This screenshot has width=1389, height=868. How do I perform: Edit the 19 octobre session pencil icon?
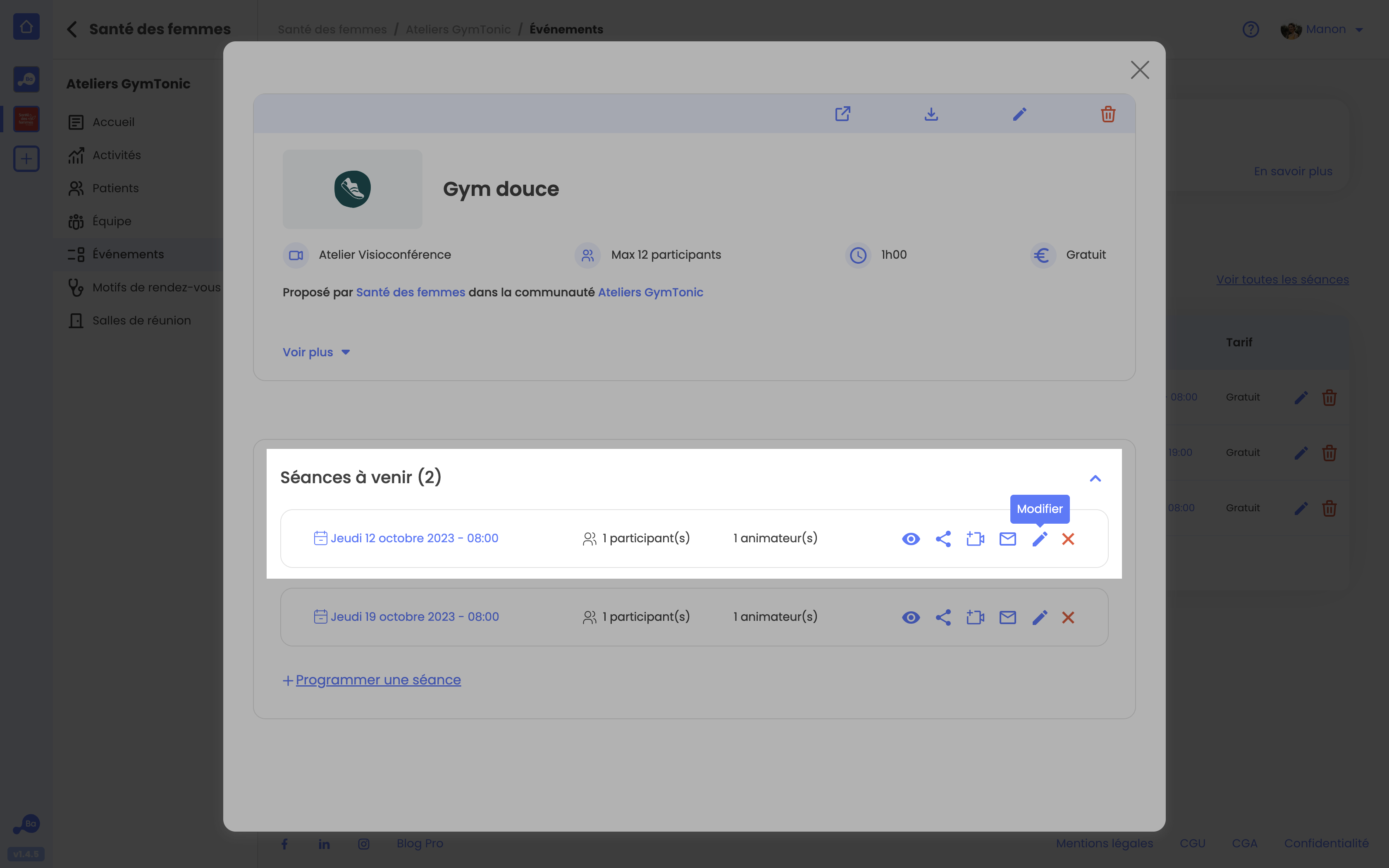pos(1039,617)
